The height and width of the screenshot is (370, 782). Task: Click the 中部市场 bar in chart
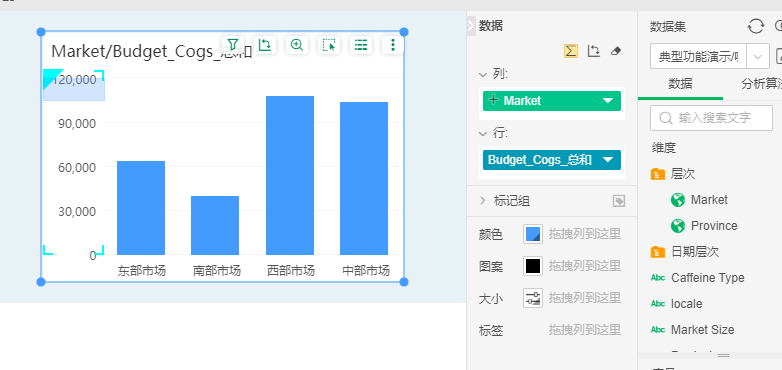[364, 179]
